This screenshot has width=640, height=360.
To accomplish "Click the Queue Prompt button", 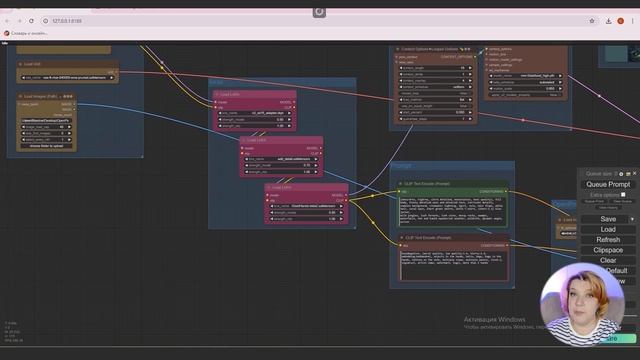I will click(608, 184).
